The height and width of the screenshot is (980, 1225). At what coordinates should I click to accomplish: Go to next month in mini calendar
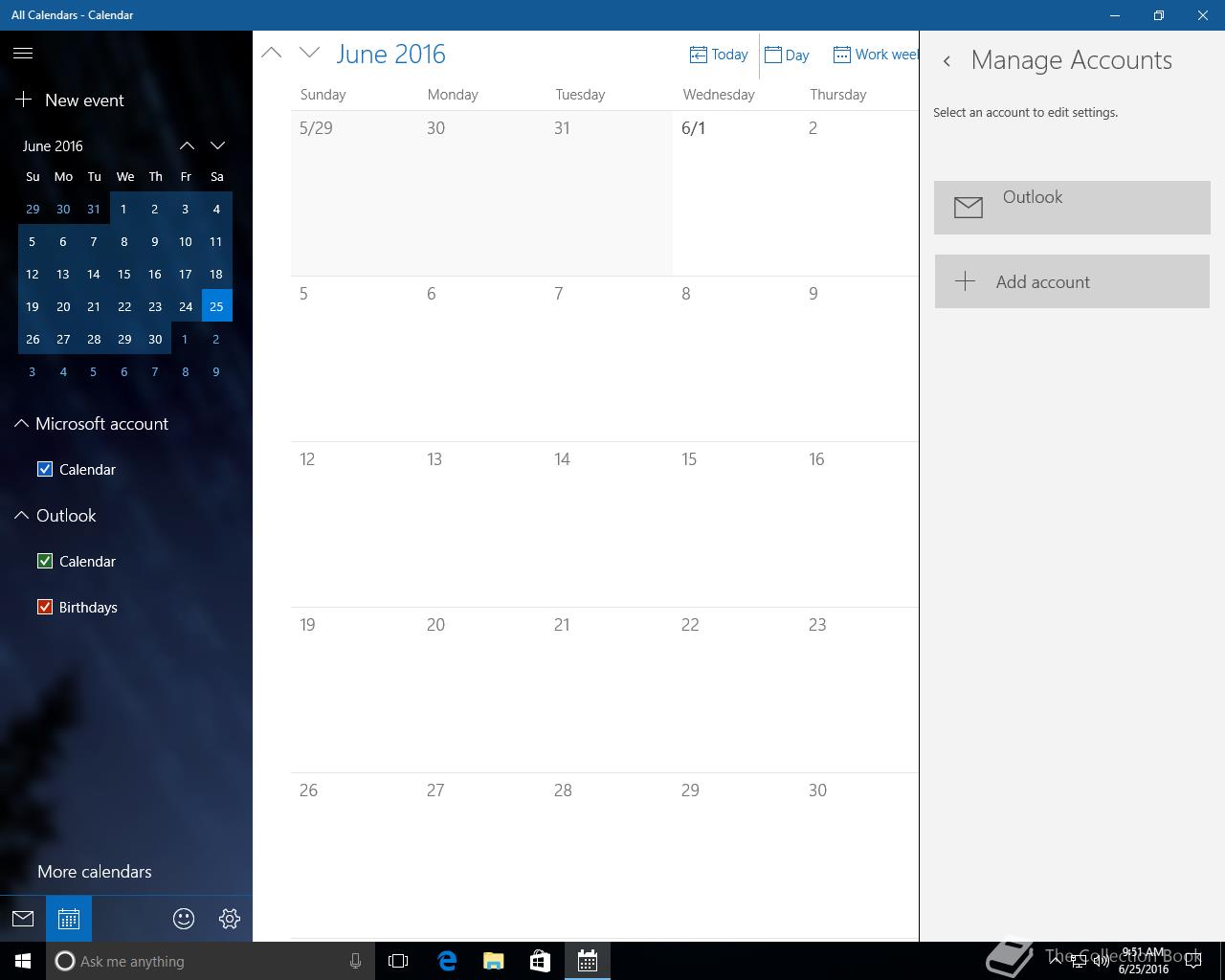pos(217,145)
